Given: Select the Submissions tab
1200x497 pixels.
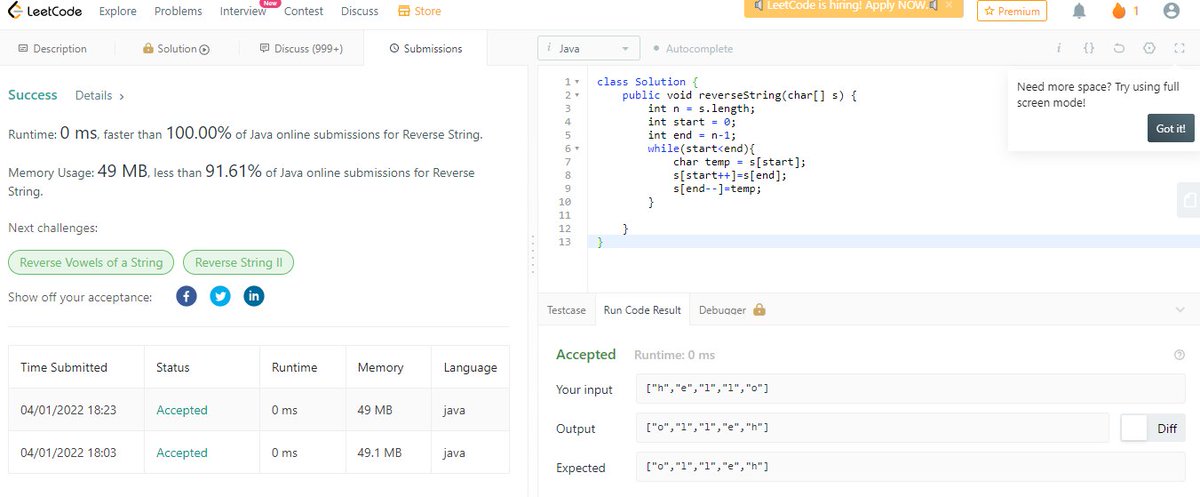Looking at the screenshot, I should pyautogui.click(x=425, y=48).
